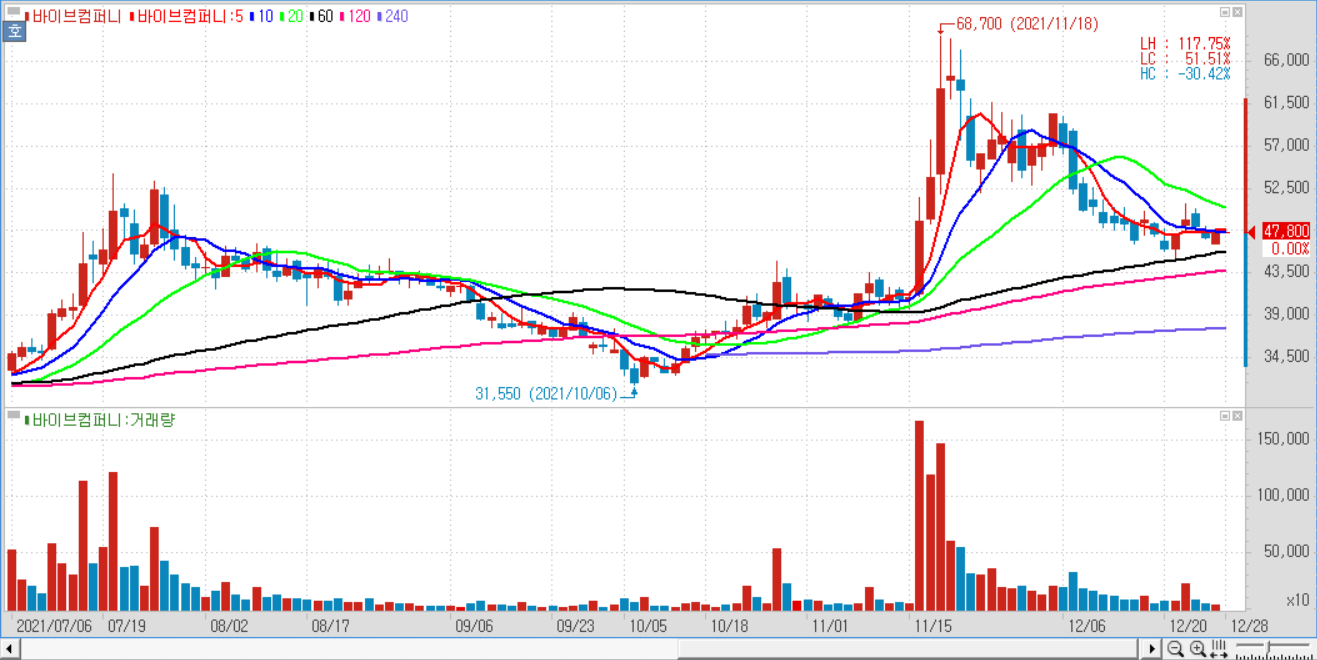Select the 20-day moving average legend
The height and width of the screenshot is (660, 1317).
[294, 16]
